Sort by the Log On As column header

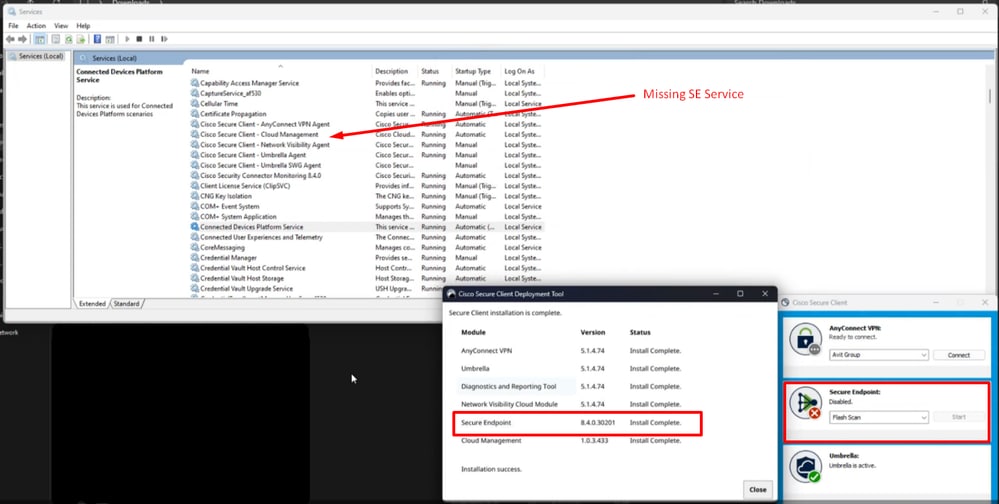[x=522, y=71]
